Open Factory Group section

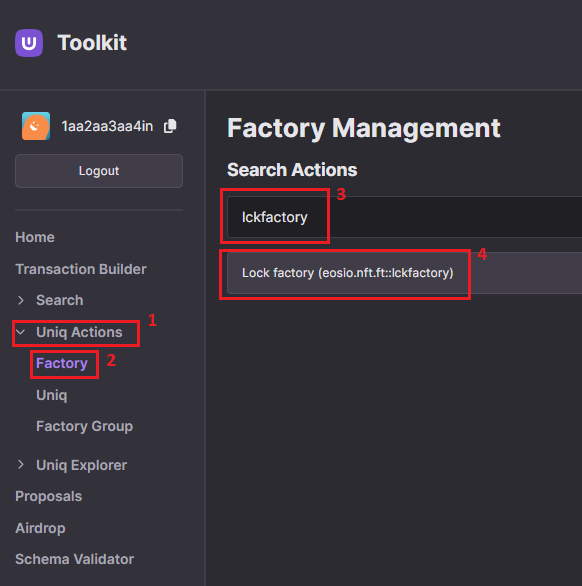[x=84, y=426]
